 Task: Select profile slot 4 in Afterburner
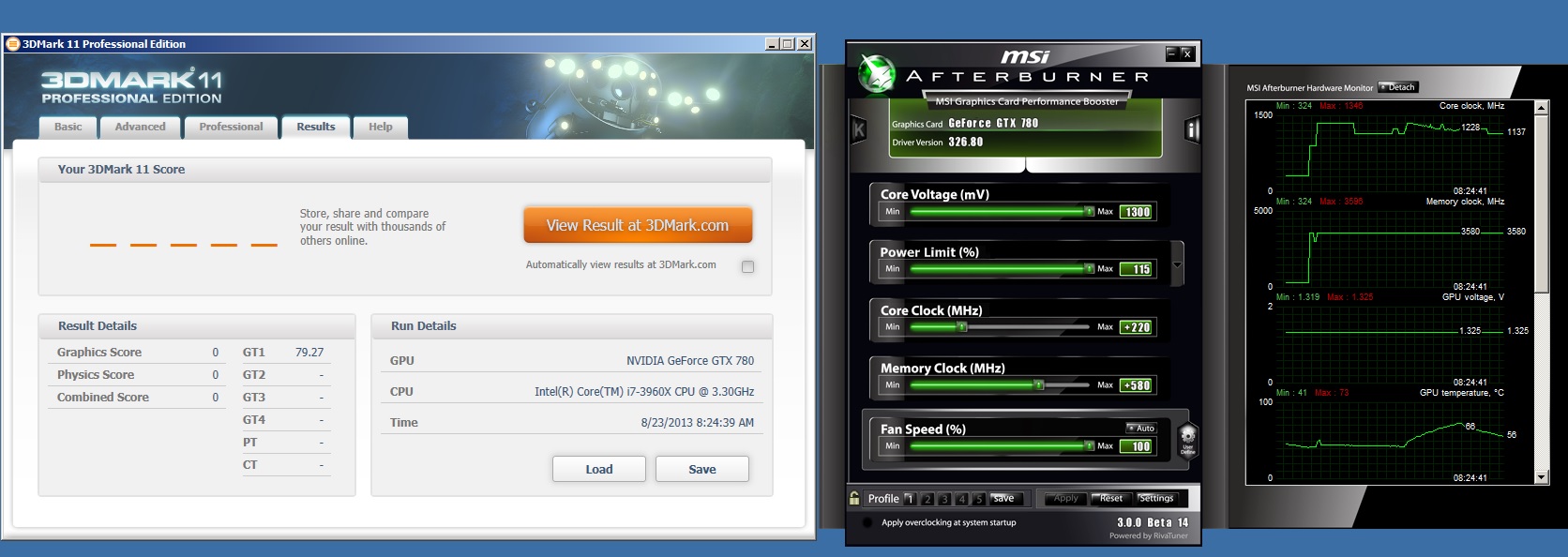961,499
